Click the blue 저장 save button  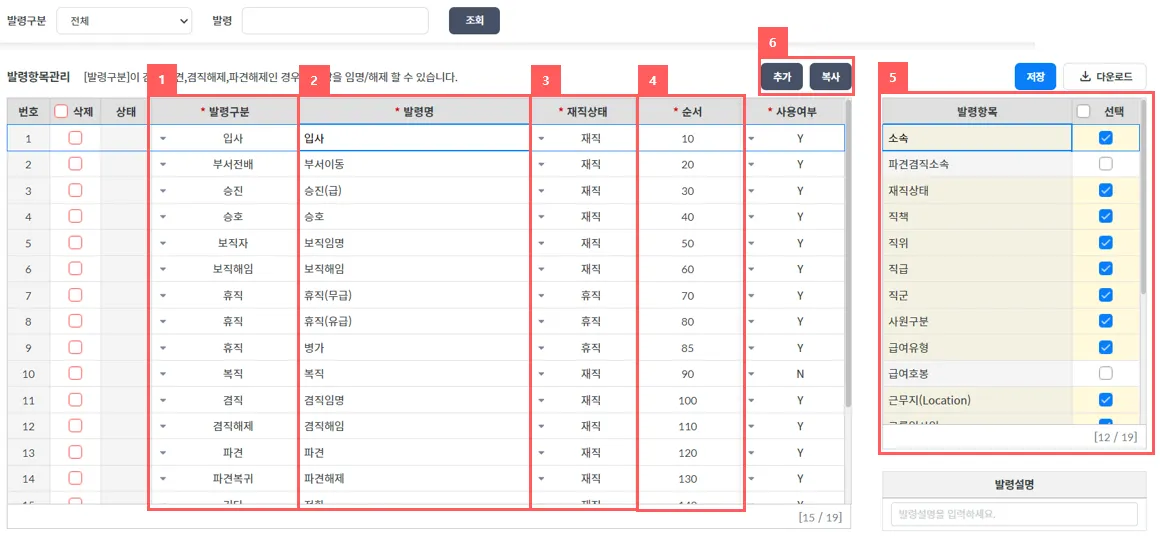pos(1034,76)
